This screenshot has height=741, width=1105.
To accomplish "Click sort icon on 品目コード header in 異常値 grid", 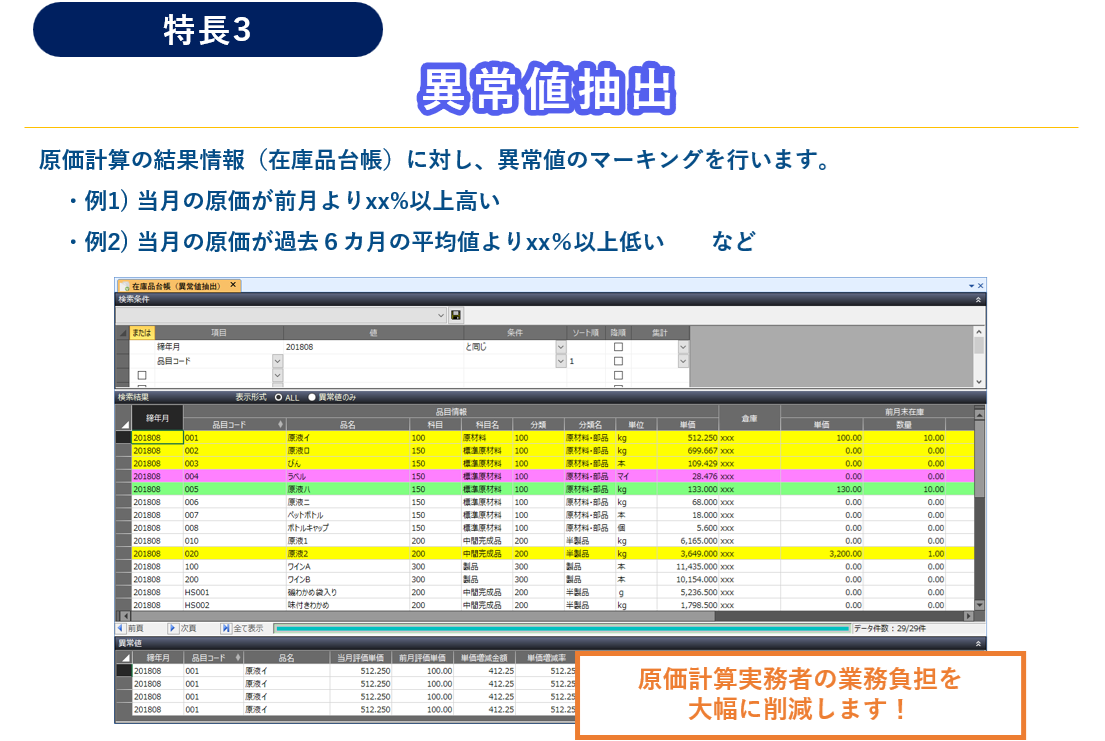I will click(x=238, y=658).
